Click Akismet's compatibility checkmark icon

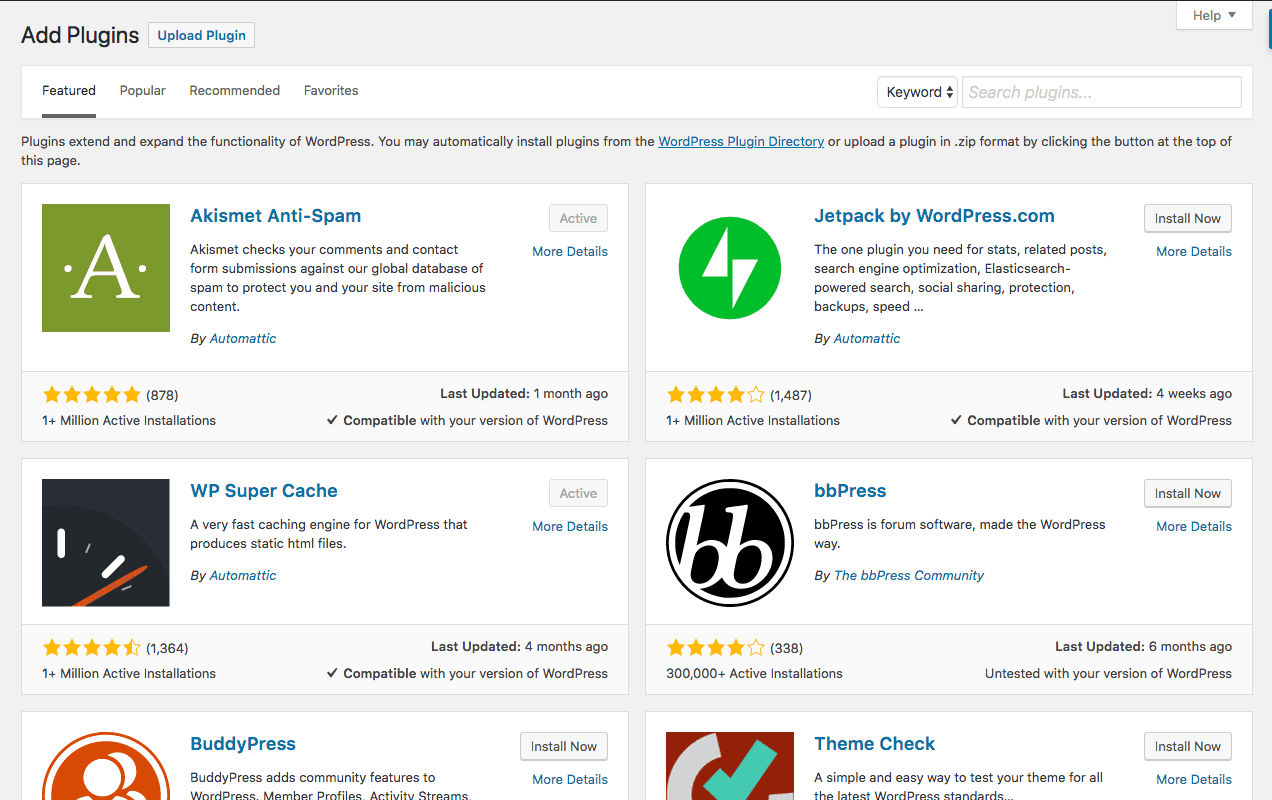pos(332,420)
